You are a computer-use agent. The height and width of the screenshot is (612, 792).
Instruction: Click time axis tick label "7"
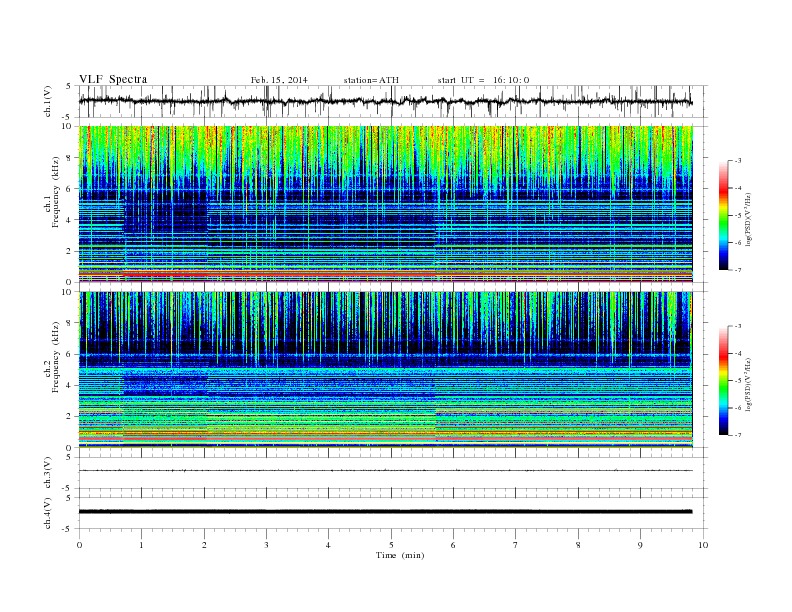(x=516, y=545)
